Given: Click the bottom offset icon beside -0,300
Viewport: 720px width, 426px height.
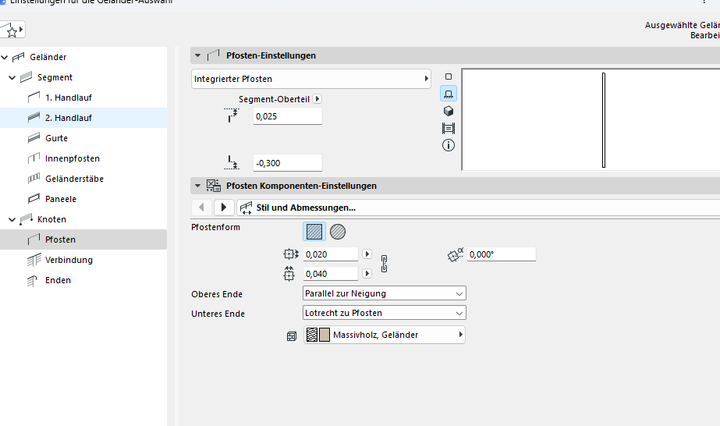Looking at the screenshot, I should [232, 163].
